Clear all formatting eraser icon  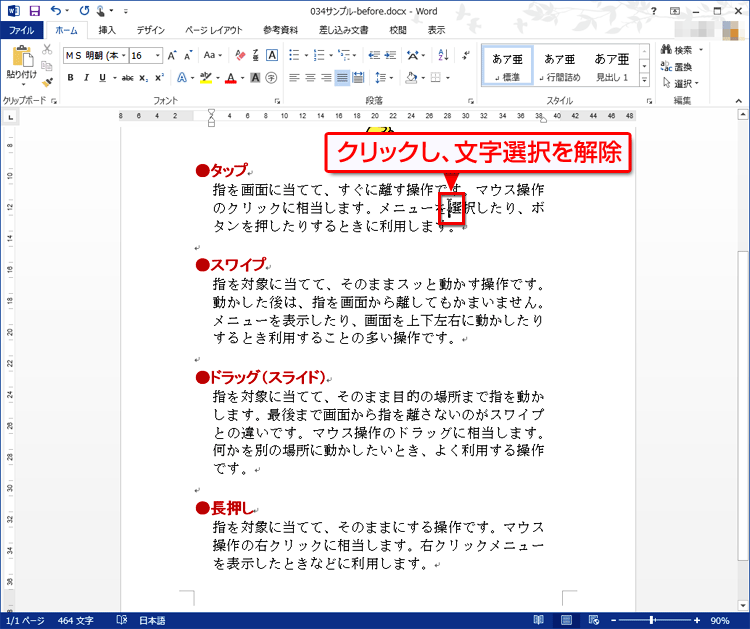point(240,55)
